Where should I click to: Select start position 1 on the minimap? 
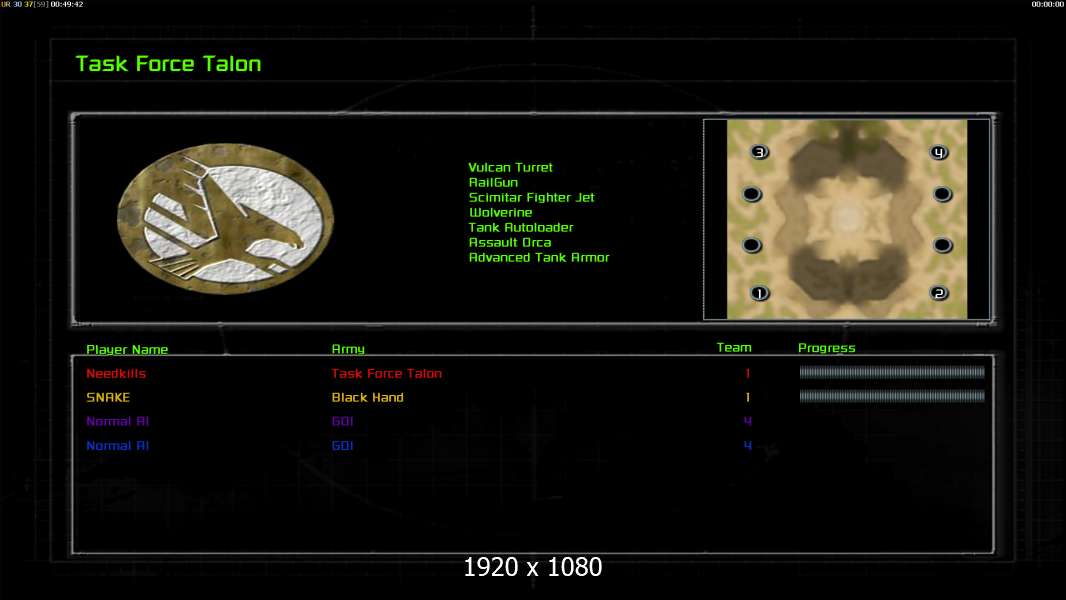click(759, 294)
